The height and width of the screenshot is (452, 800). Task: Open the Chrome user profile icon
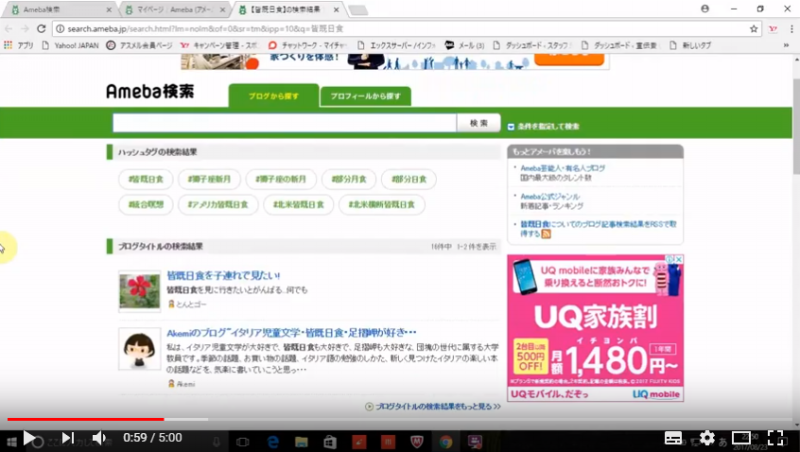click(705, 9)
